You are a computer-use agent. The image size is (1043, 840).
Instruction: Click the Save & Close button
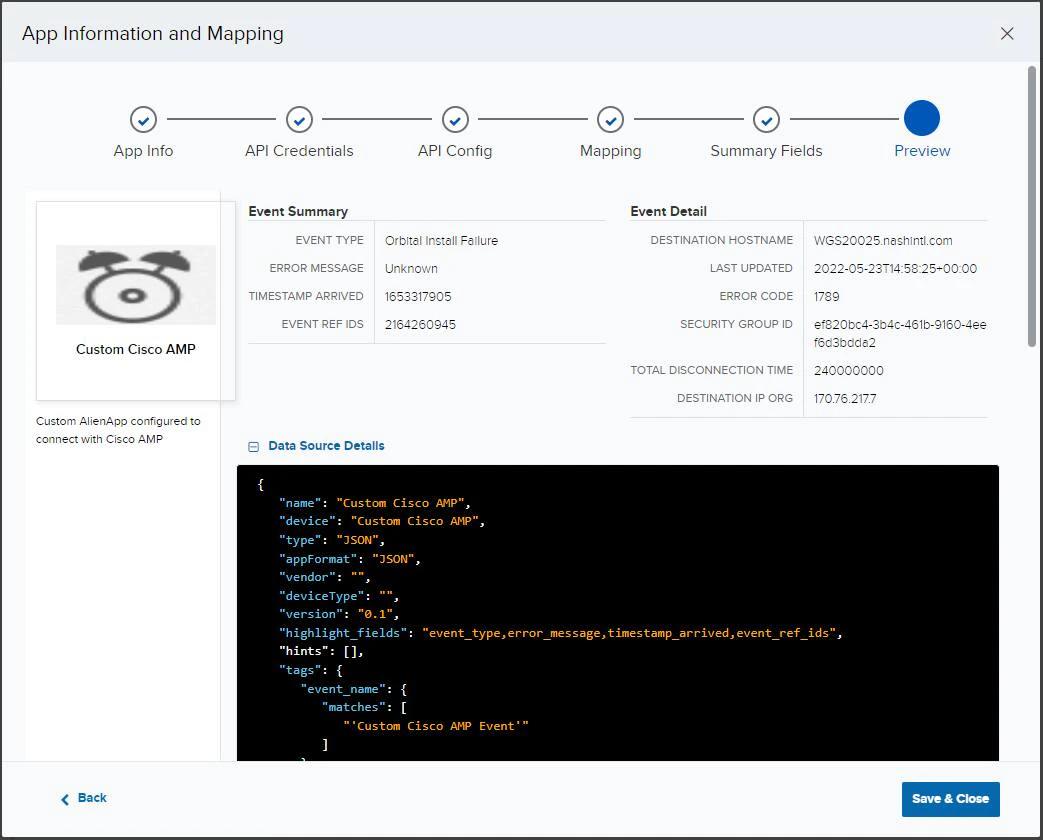(x=951, y=799)
